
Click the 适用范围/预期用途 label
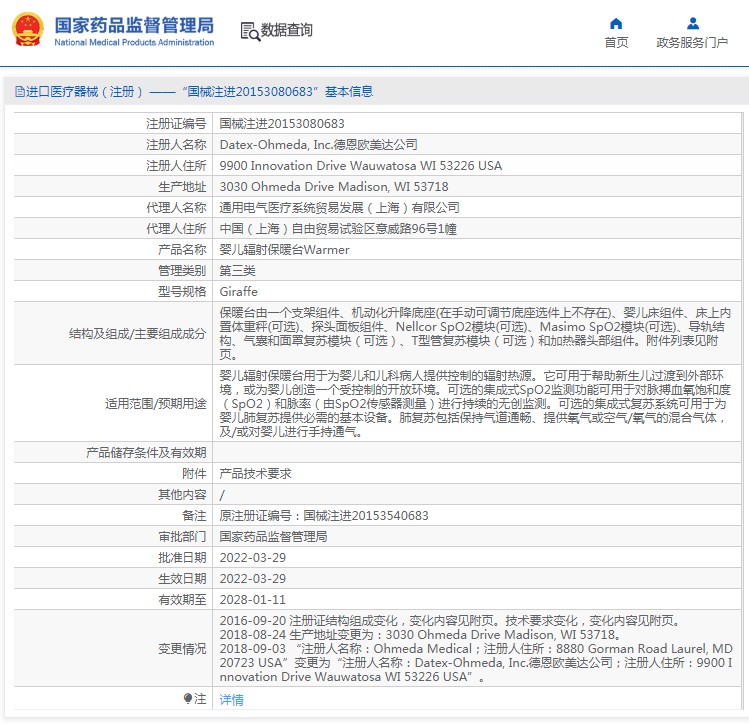pyautogui.click(x=156, y=404)
